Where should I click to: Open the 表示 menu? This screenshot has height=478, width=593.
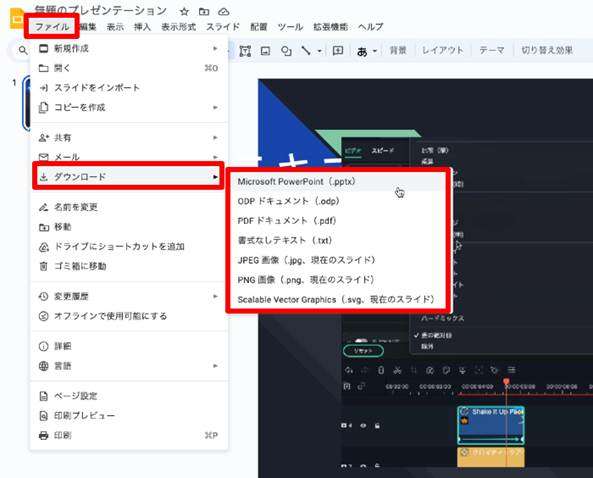[x=115, y=27]
